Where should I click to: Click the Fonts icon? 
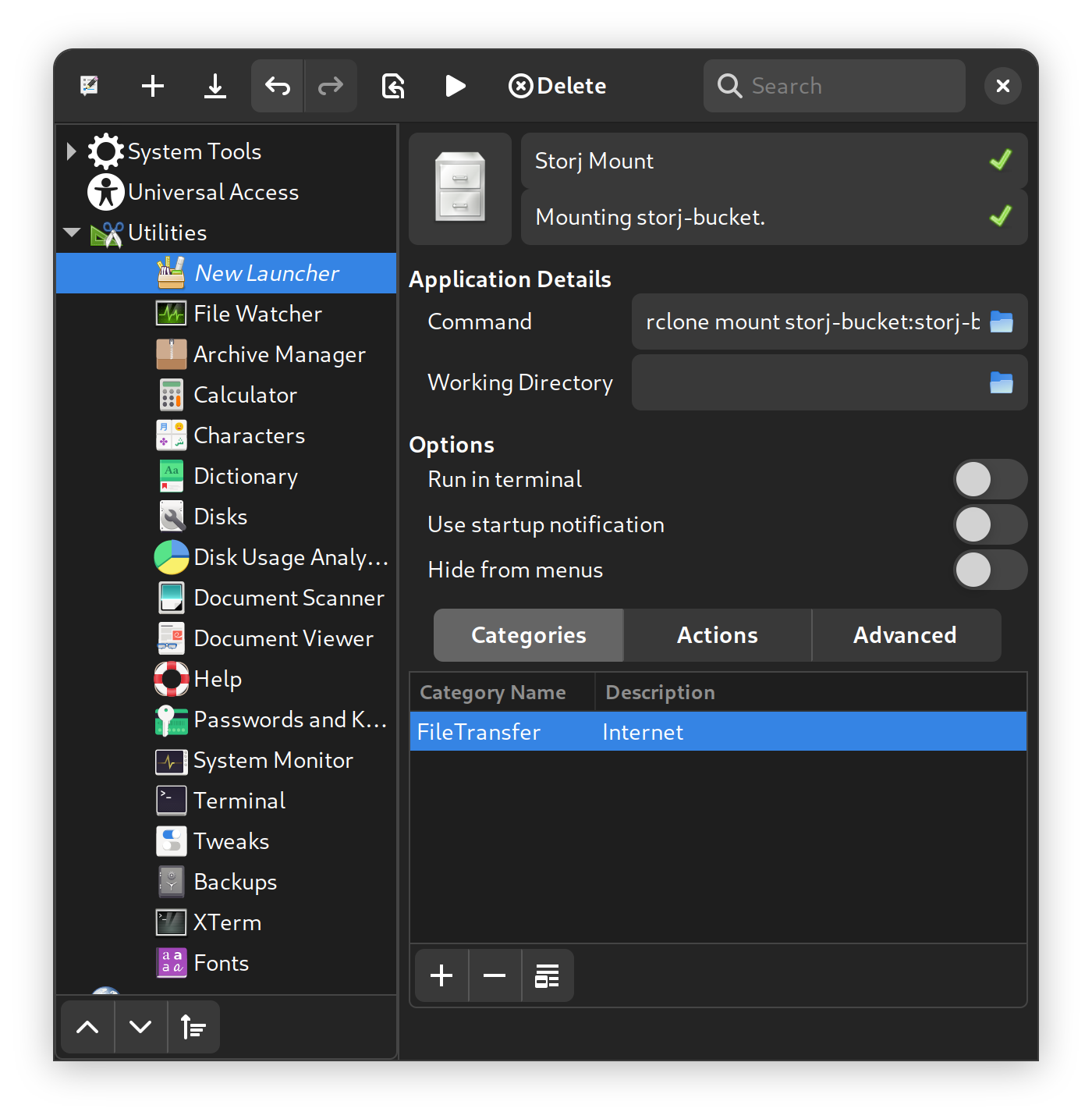click(x=172, y=963)
